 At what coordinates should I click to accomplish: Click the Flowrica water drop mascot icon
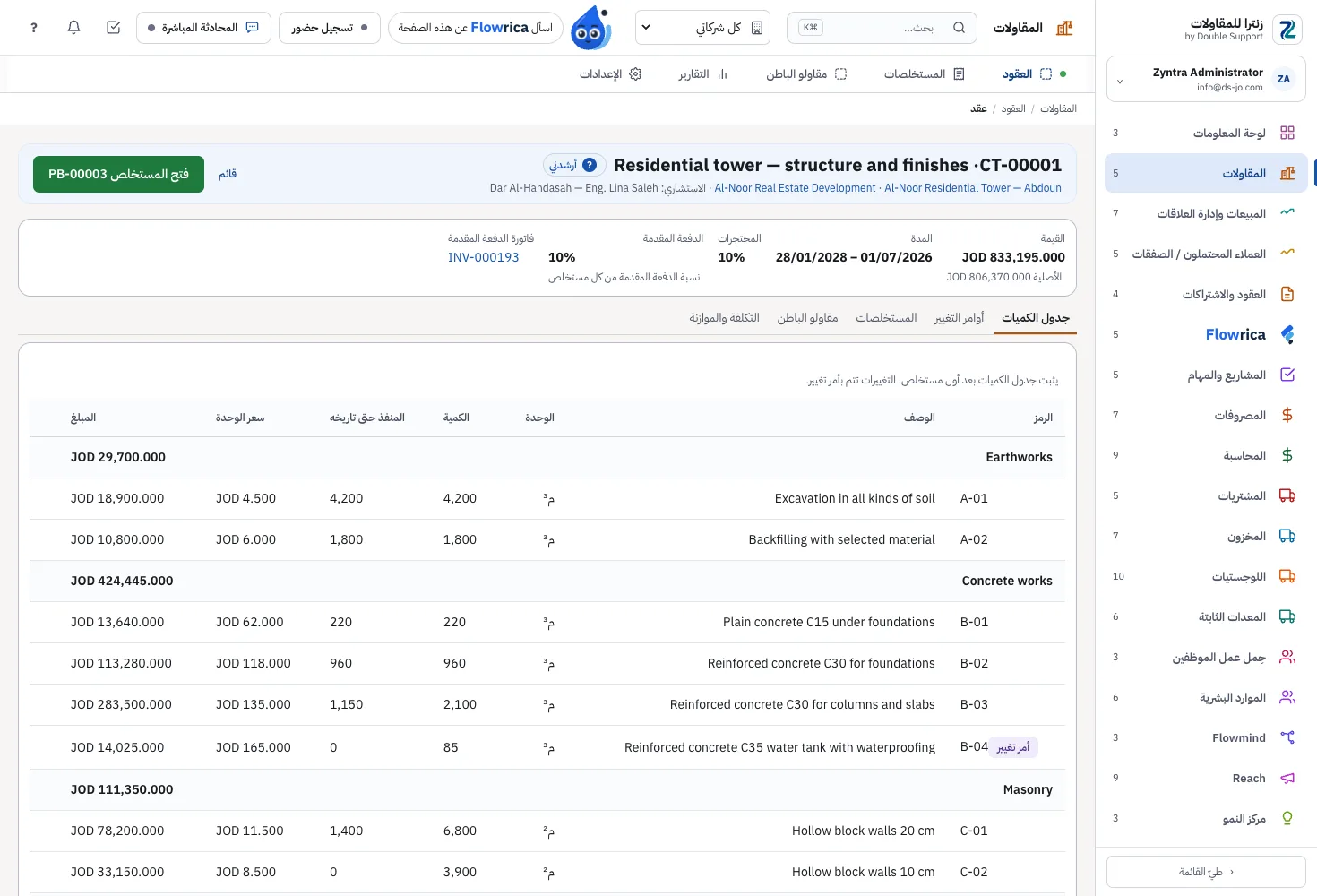pos(590,28)
